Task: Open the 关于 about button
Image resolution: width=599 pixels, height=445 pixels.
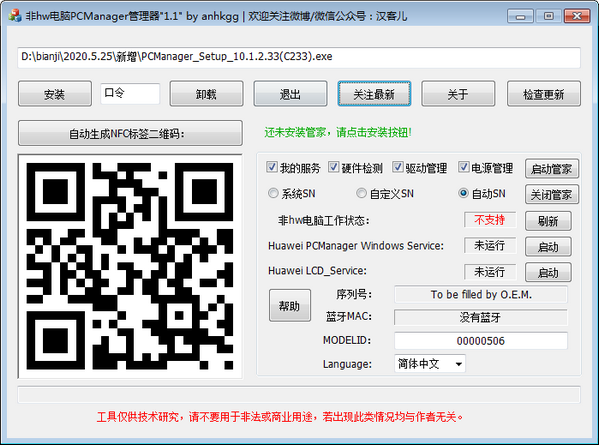Action: (458, 94)
